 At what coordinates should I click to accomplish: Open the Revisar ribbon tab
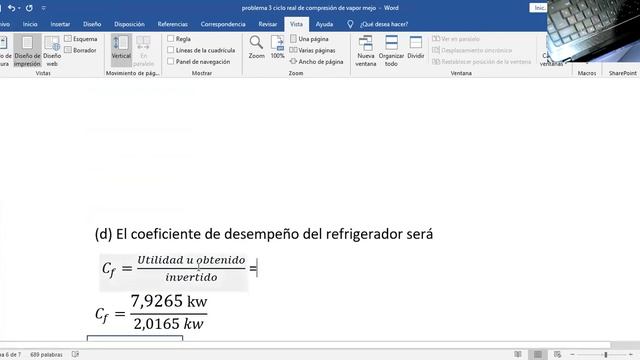[x=267, y=24]
